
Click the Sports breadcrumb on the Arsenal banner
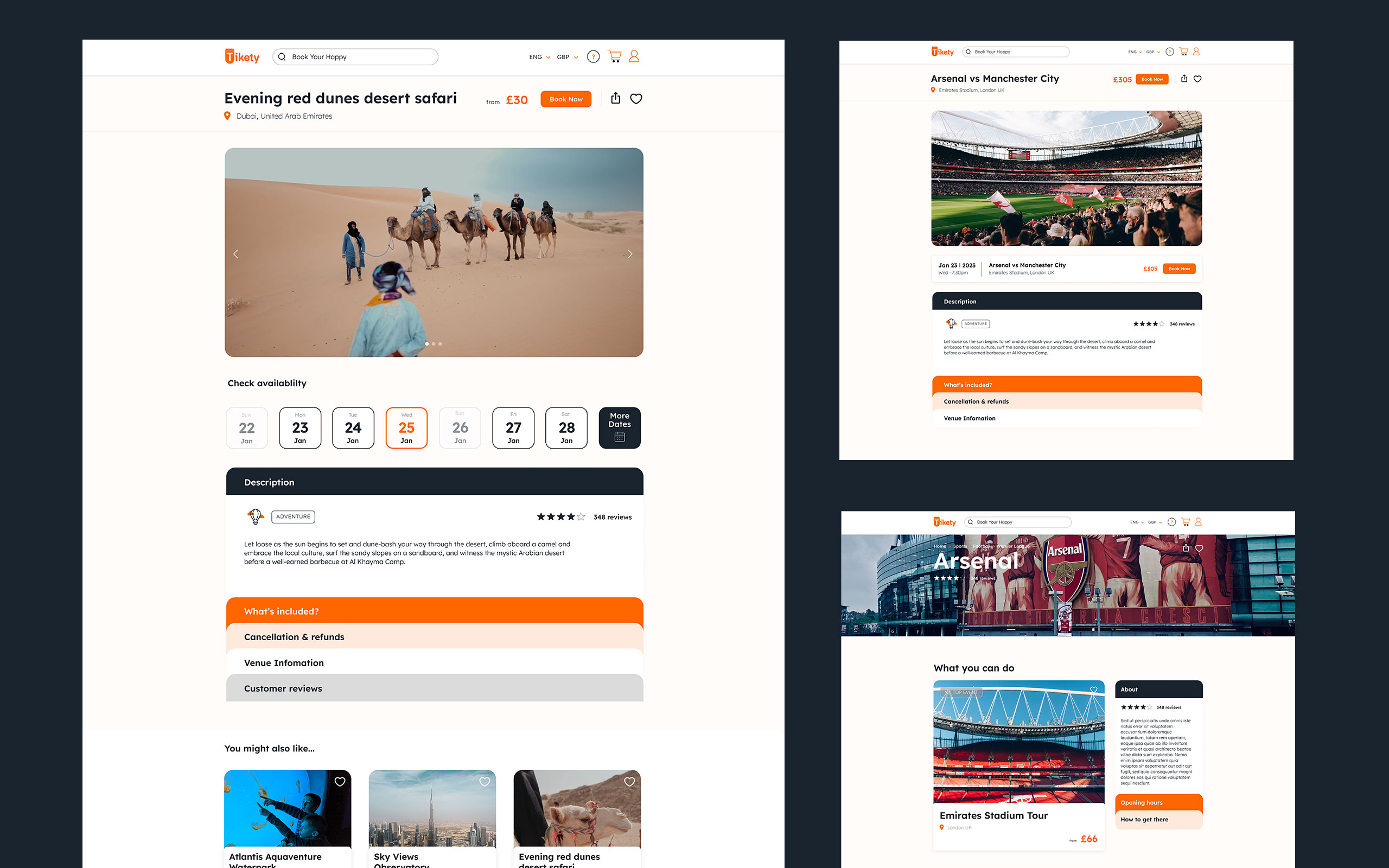(960, 546)
